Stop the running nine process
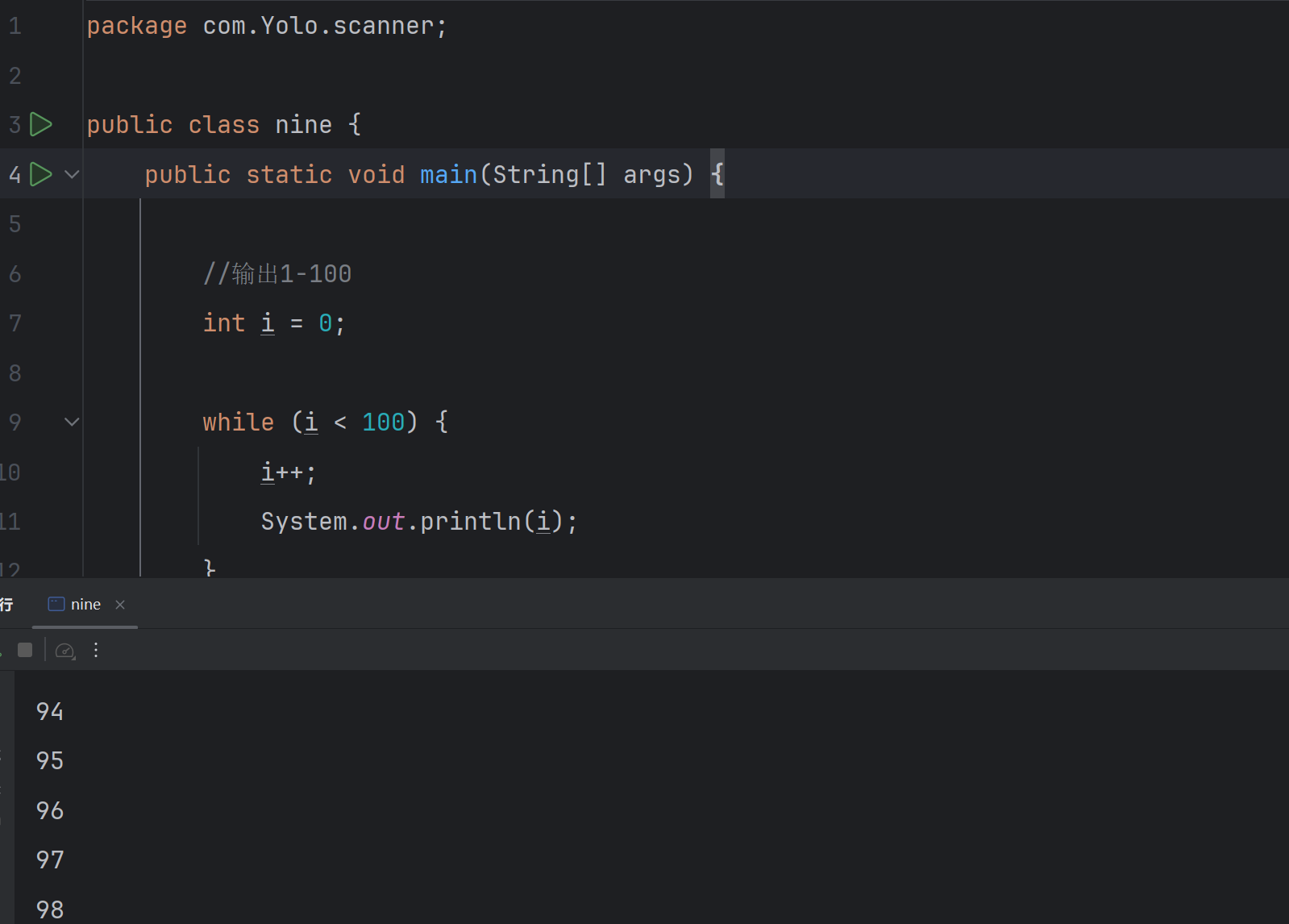This screenshot has width=1289, height=924. pyautogui.click(x=25, y=650)
